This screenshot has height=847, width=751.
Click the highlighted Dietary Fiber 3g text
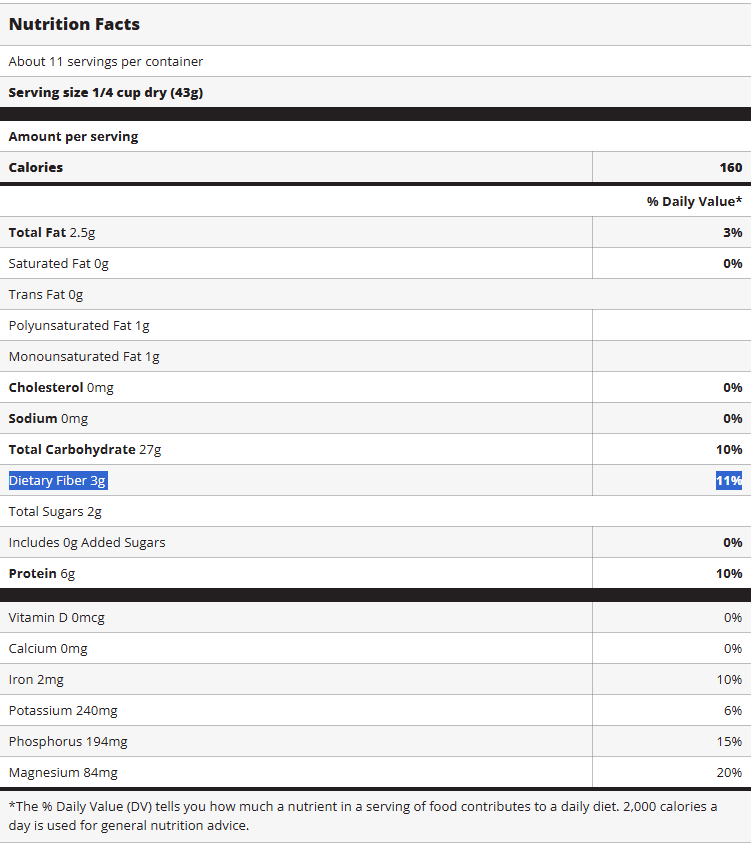click(57, 480)
